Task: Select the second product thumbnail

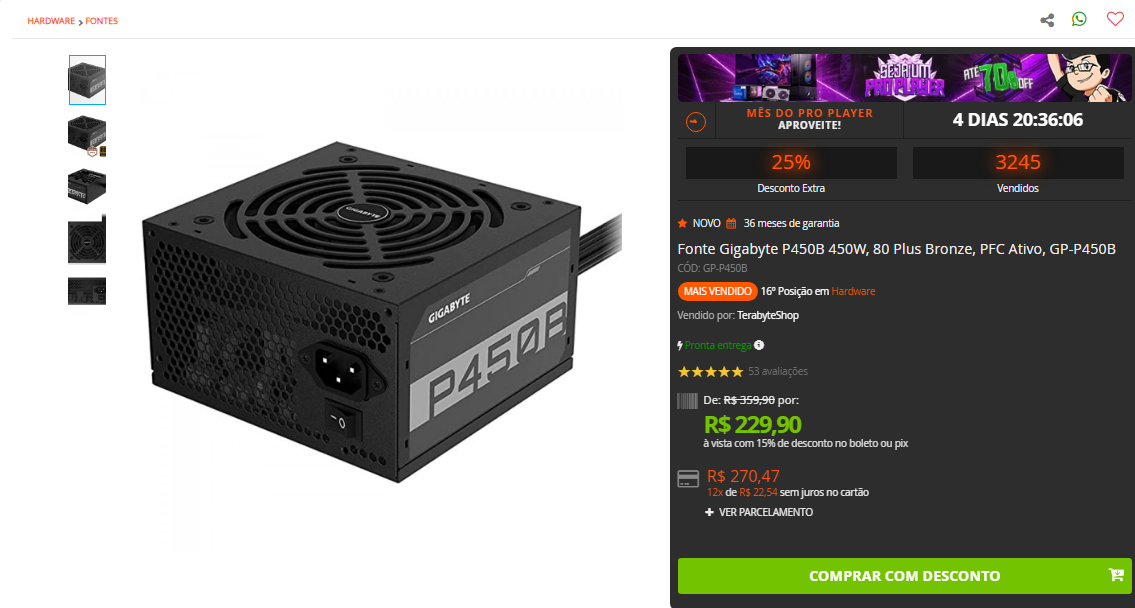Action: (87, 136)
